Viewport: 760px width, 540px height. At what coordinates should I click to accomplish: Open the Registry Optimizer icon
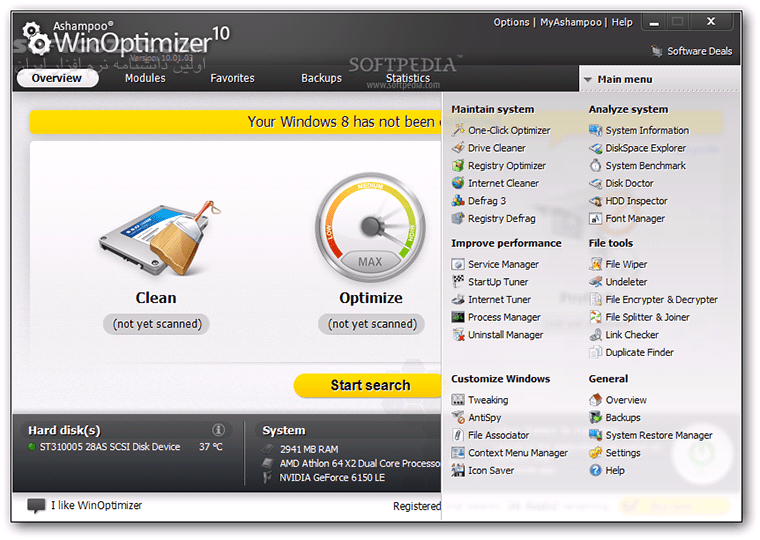tap(459, 166)
